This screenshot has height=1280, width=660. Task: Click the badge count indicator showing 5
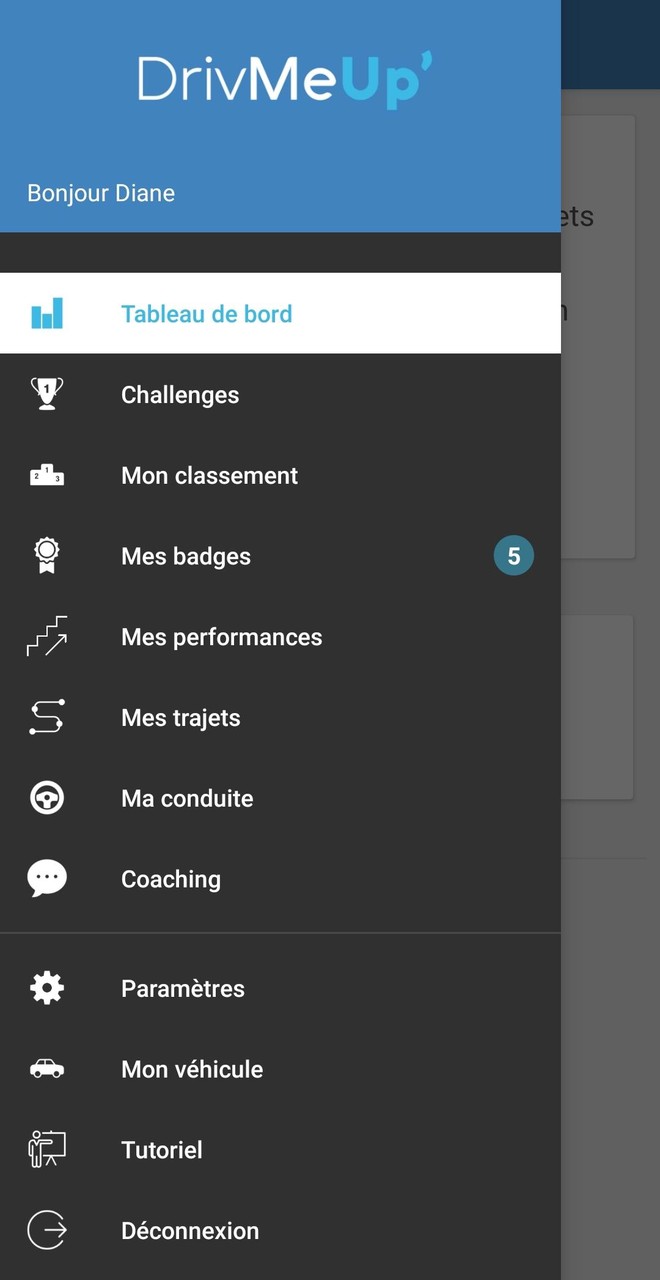(514, 556)
